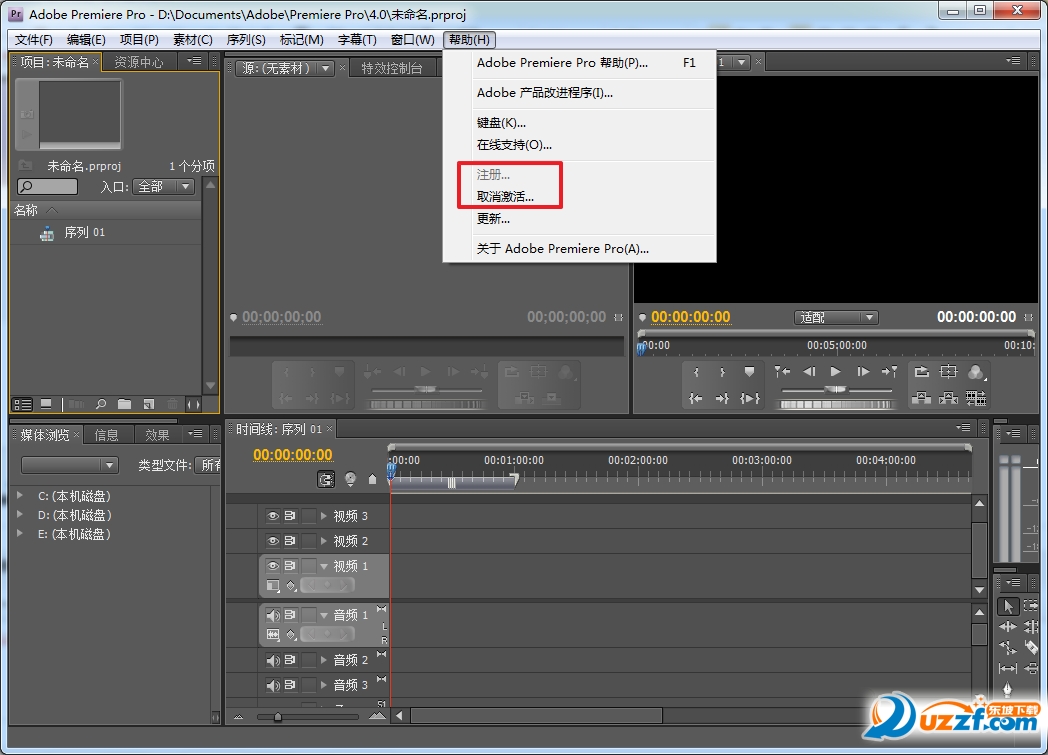The width and height of the screenshot is (1048, 755).
Task: Choose 关于 Adobe Premiere Pro(A)...
Action: click(x=563, y=249)
